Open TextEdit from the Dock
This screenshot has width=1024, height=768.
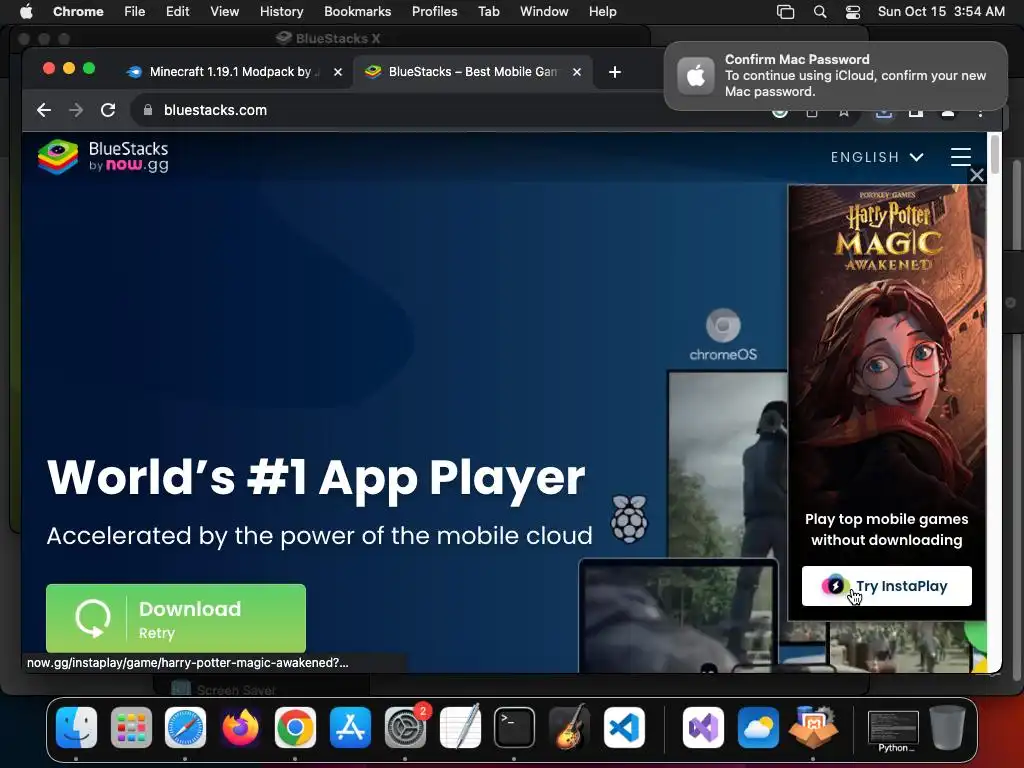pos(460,727)
